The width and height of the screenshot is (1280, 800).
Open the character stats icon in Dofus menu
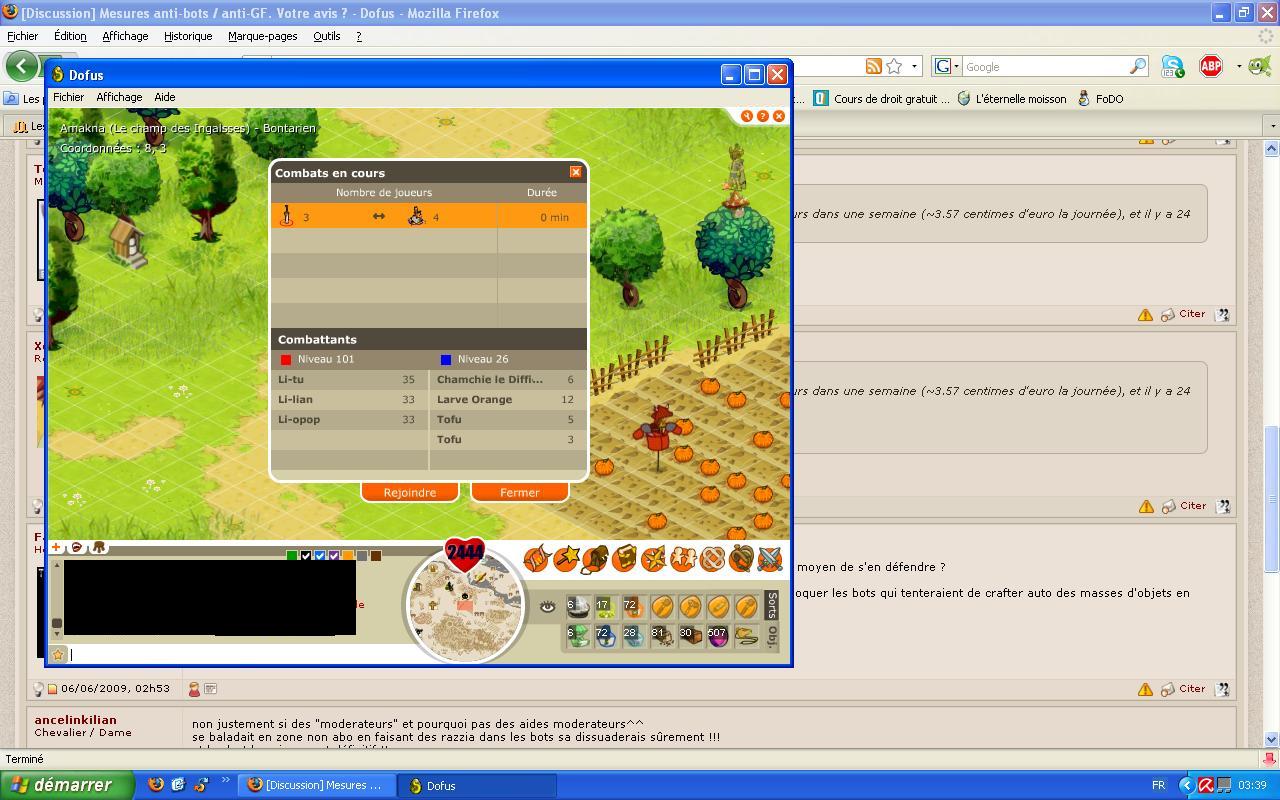[537, 558]
